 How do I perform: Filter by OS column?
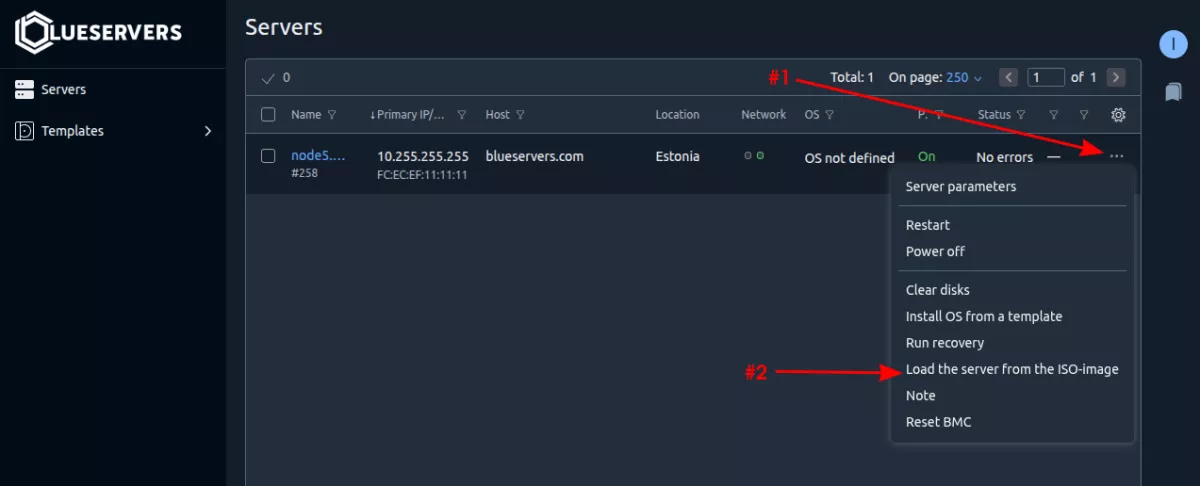[830, 115]
